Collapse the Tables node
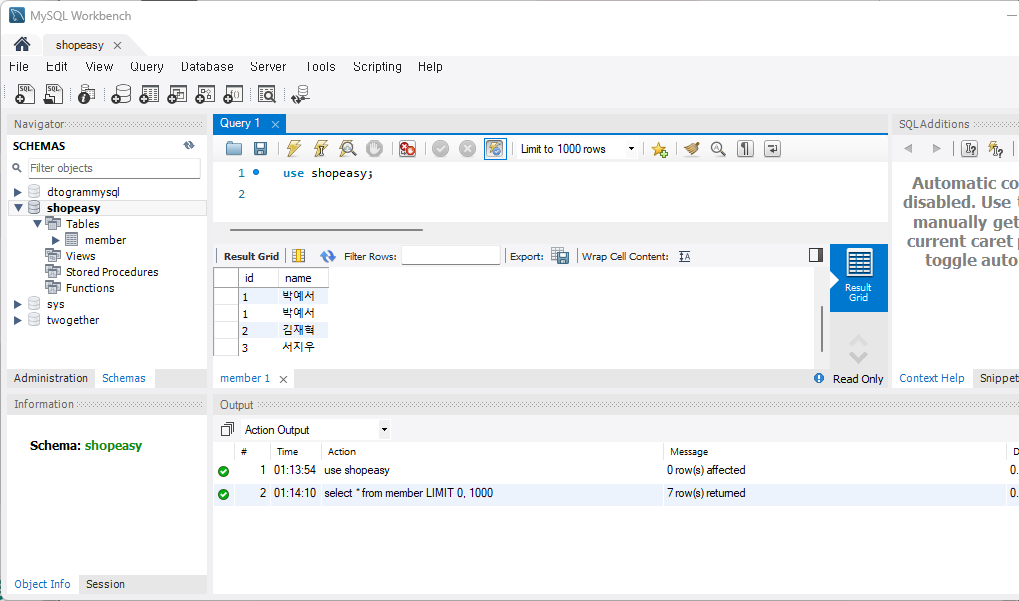The height and width of the screenshot is (601, 1019). (38, 224)
